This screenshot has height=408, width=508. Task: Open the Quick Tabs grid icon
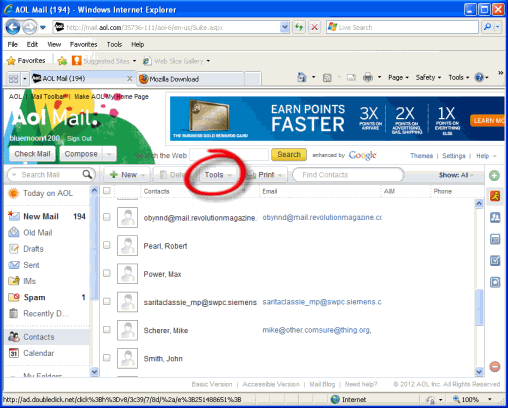point(13,79)
